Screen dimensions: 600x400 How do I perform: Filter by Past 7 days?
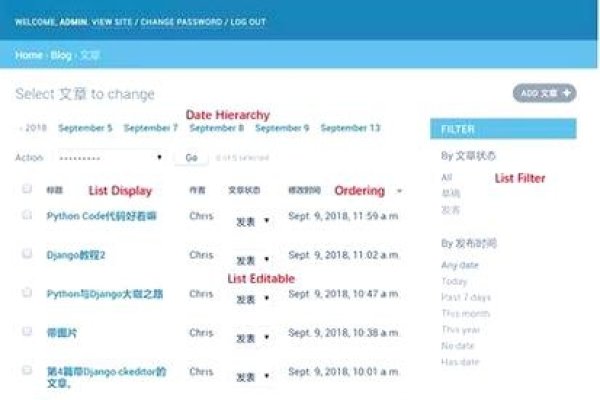tap(465, 297)
